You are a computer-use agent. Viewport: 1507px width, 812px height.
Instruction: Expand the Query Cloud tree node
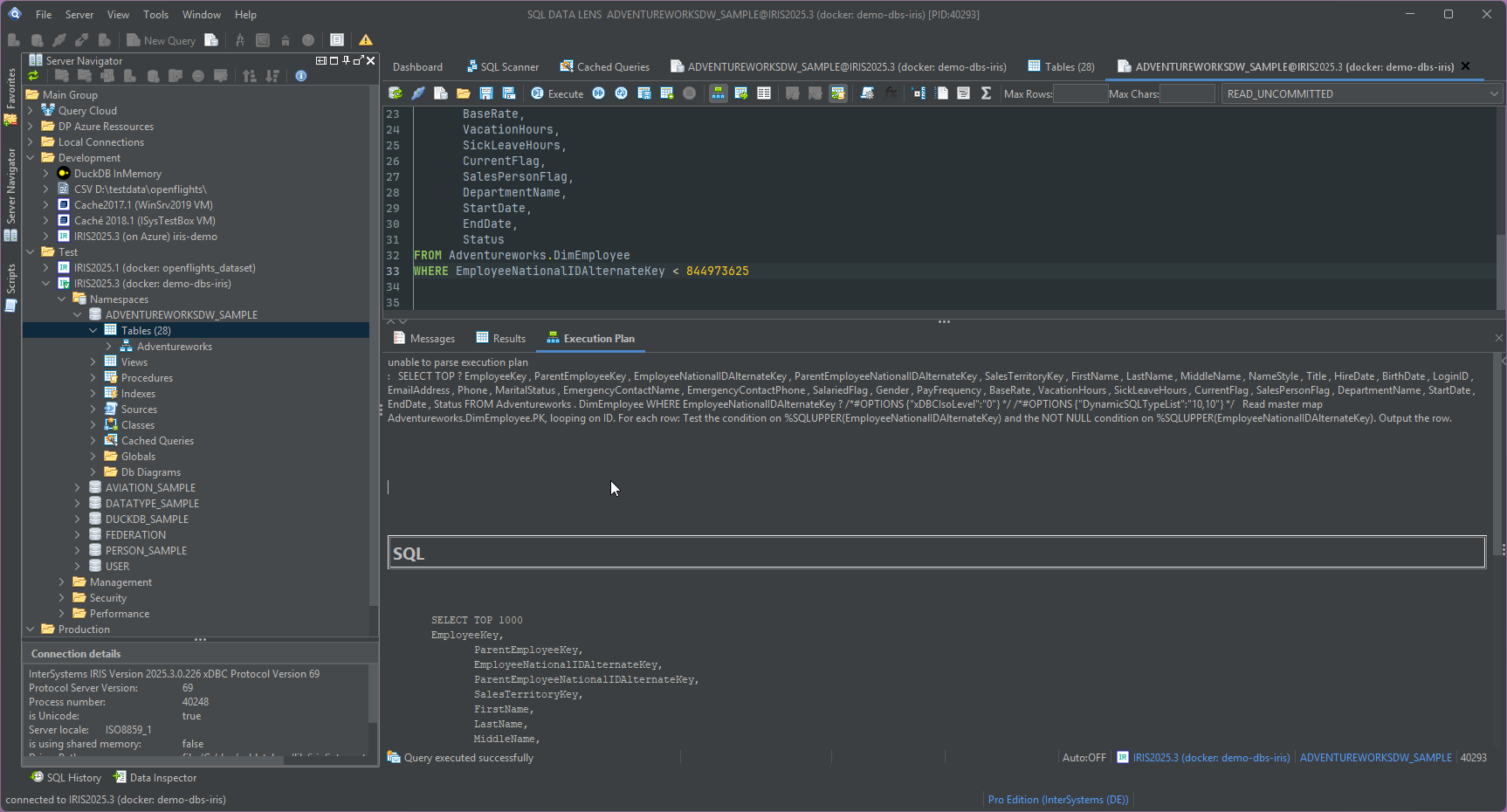point(31,111)
